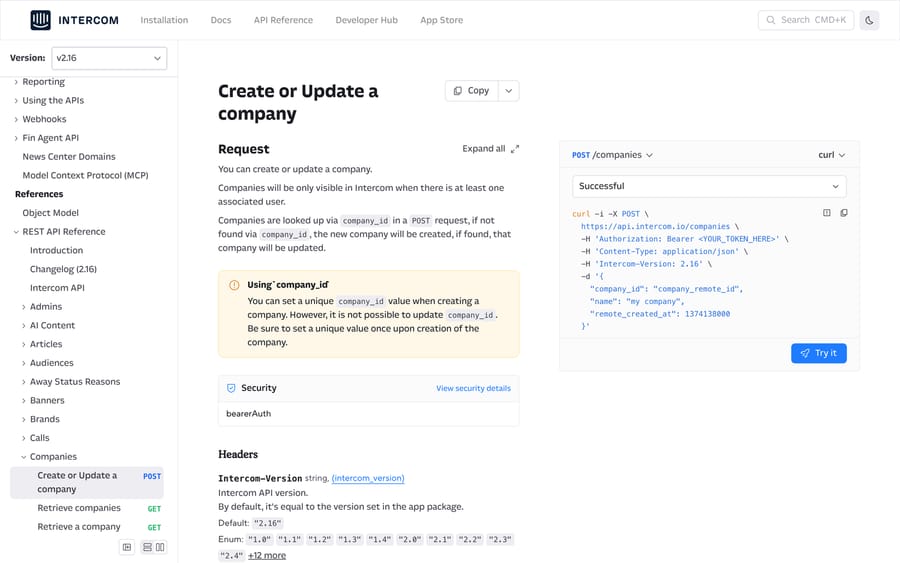Click the Copy button
Viewport: 900px width, 563px height.
(472, 91)
